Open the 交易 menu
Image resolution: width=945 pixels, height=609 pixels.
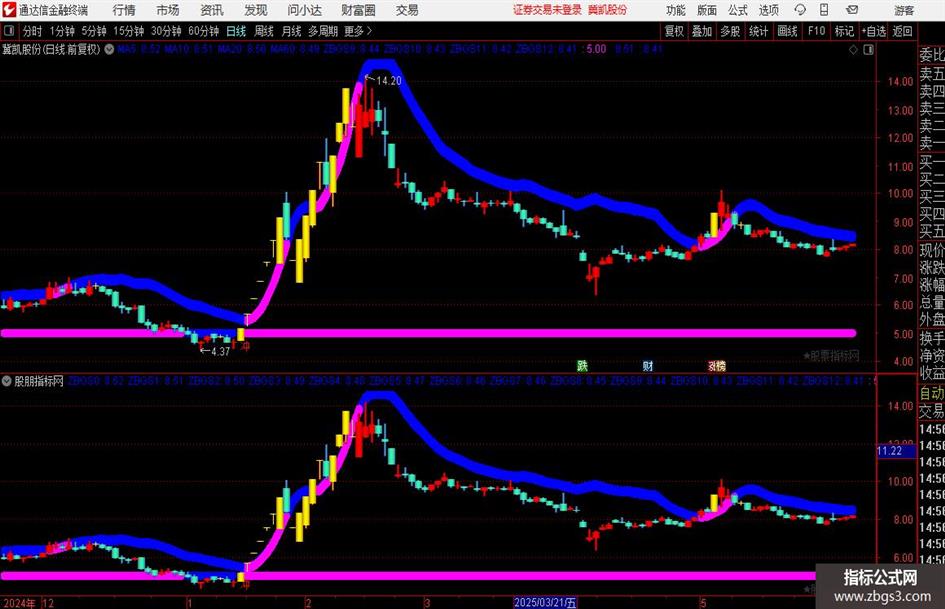tap(407, 10)
